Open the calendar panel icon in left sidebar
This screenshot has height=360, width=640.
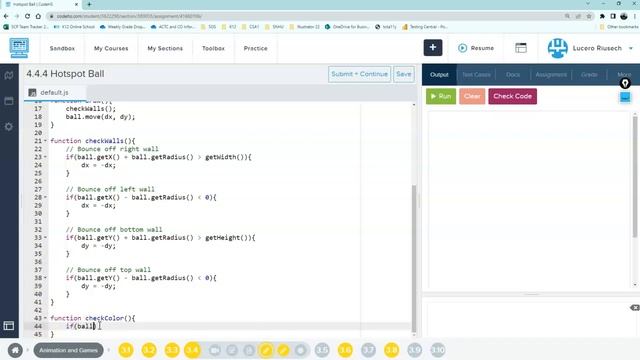(9, 101)
